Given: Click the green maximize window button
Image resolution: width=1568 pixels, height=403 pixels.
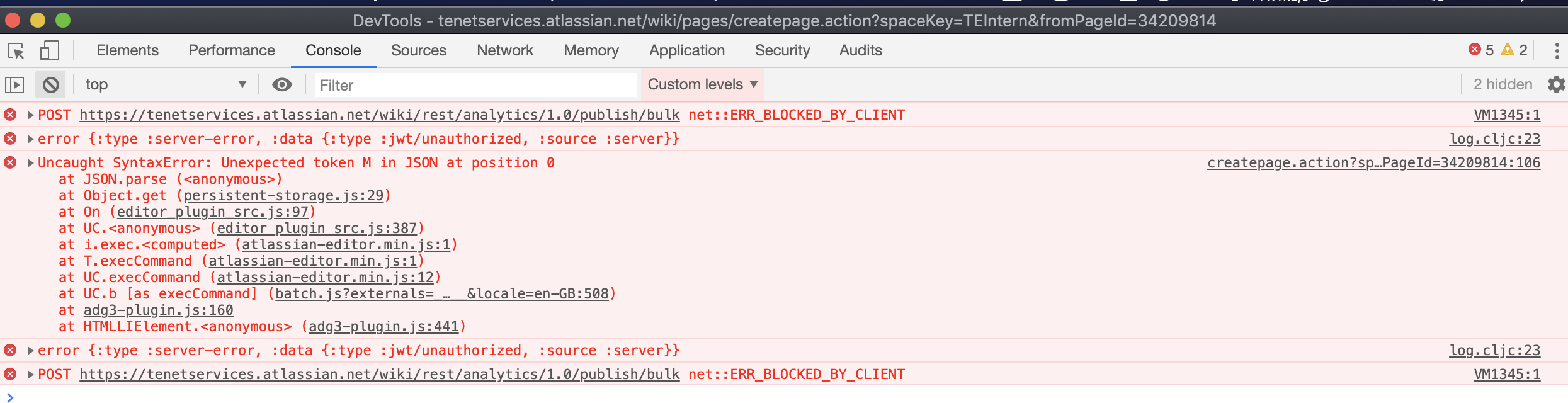Looking at the screenshot, I should pos(63,20).
